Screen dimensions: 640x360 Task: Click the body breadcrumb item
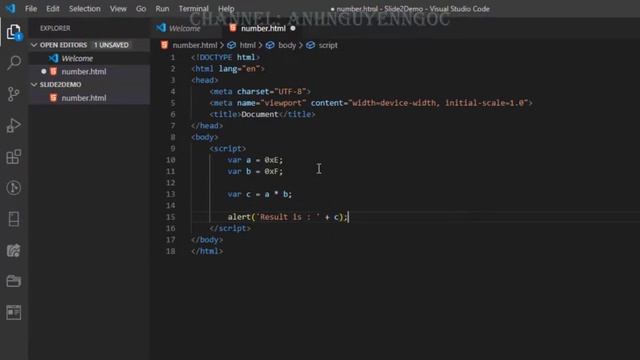[287, 45]
